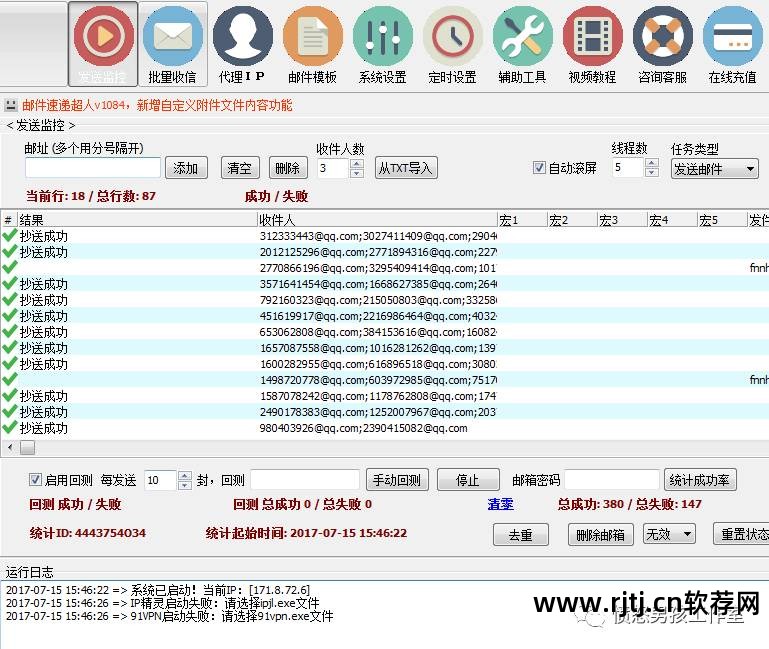Viewport: 769px width, 649px height.
Task: Click the 每发送 count input field
Action: click(161, 480)
